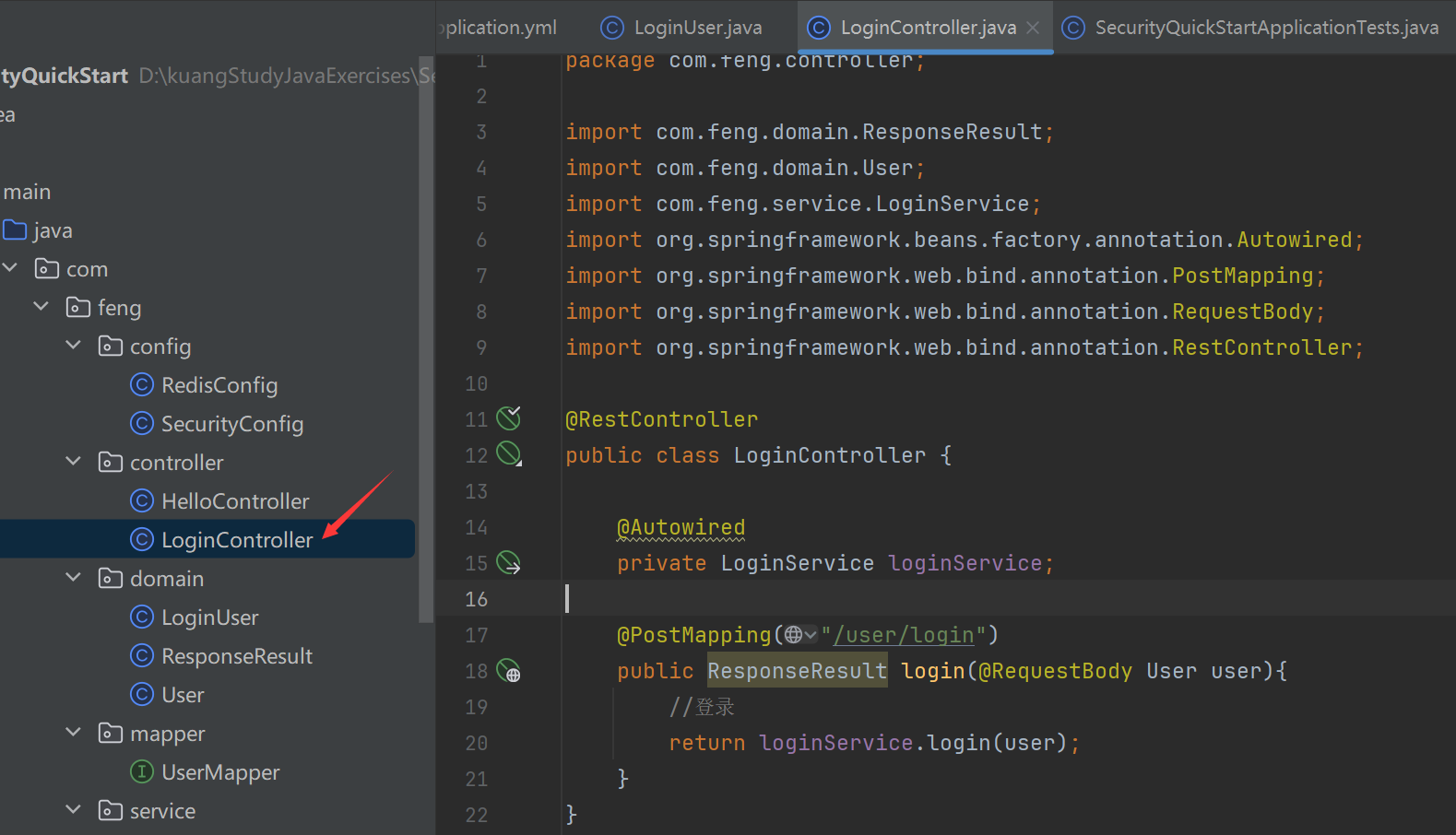Close the LoginController.java tab
Screen dimensions: 1456x835
point(1033,28)
